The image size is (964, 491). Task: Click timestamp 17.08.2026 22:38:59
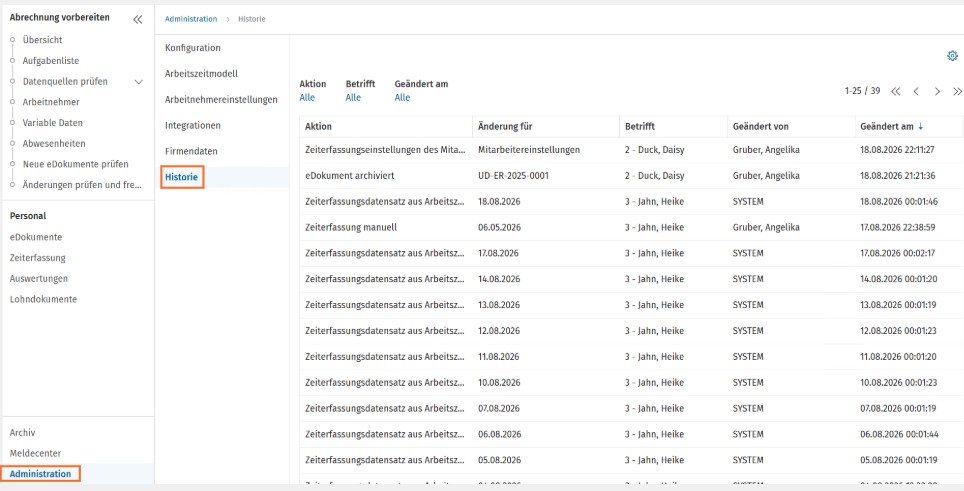click(898, 227)
